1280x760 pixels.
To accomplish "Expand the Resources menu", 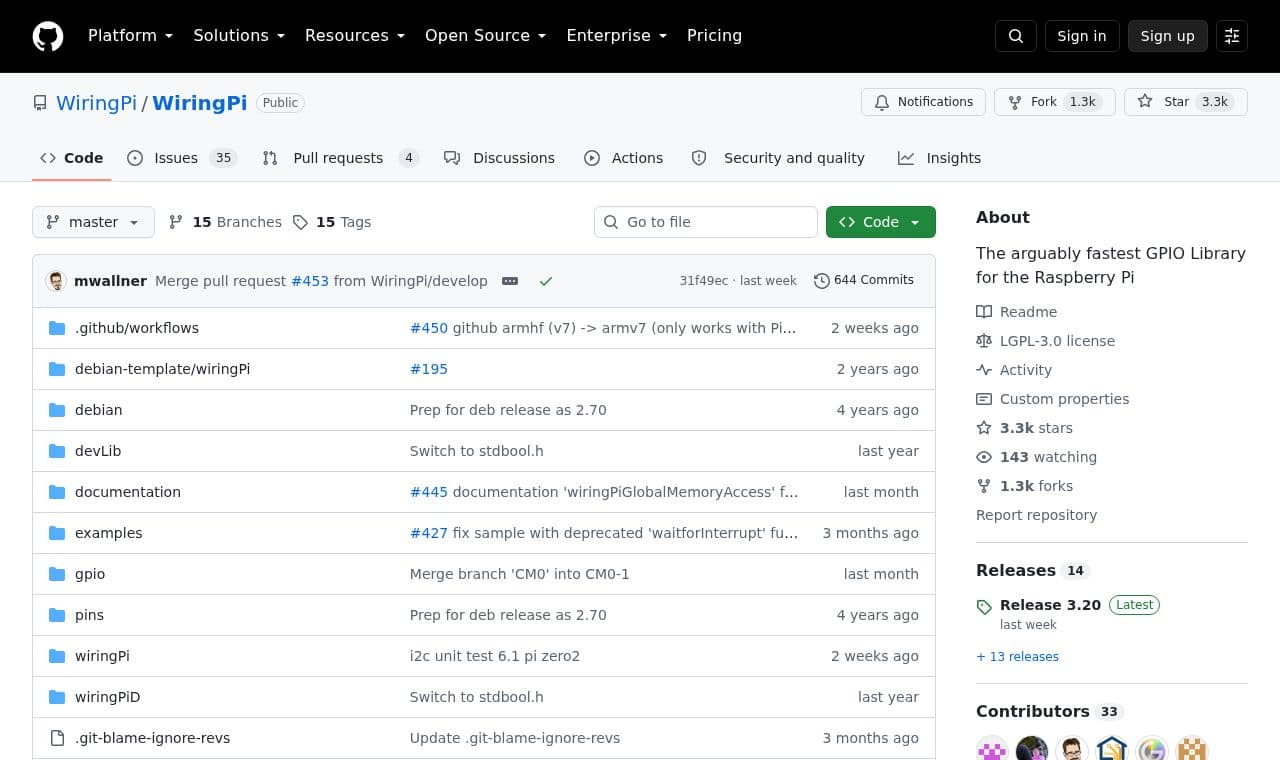I will pos(355,36).
